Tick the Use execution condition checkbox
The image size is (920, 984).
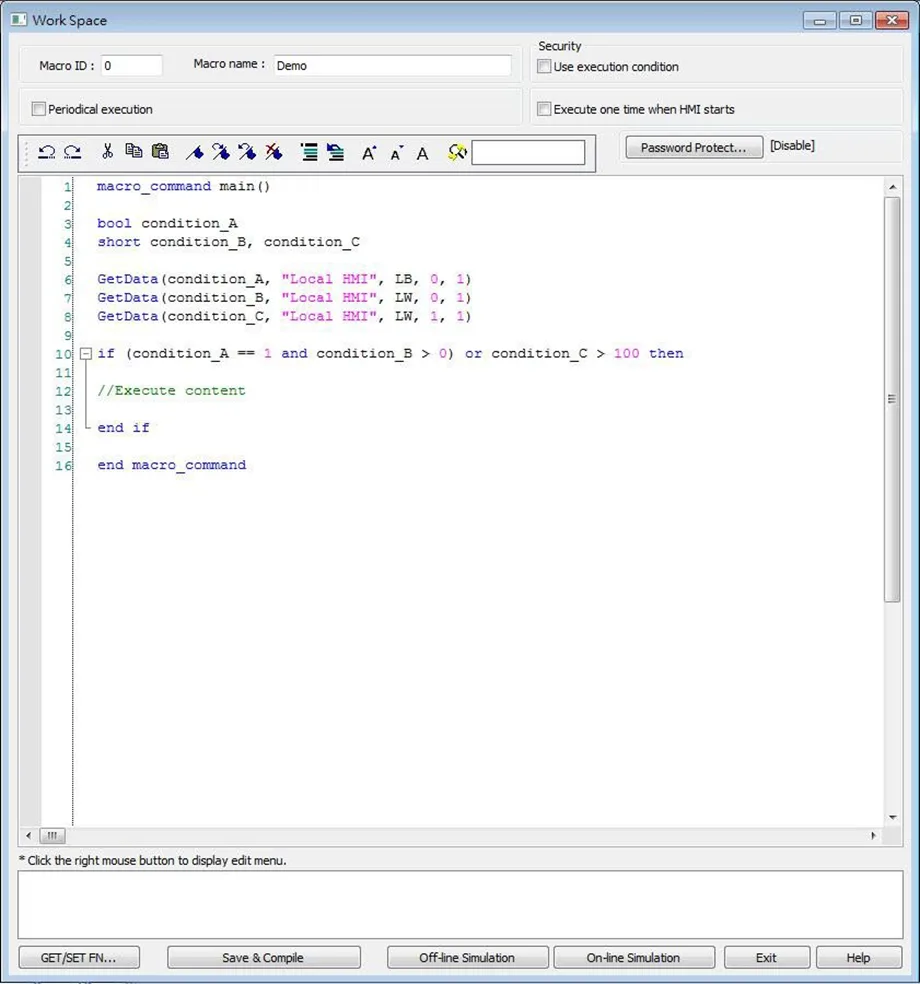[544, 67]
